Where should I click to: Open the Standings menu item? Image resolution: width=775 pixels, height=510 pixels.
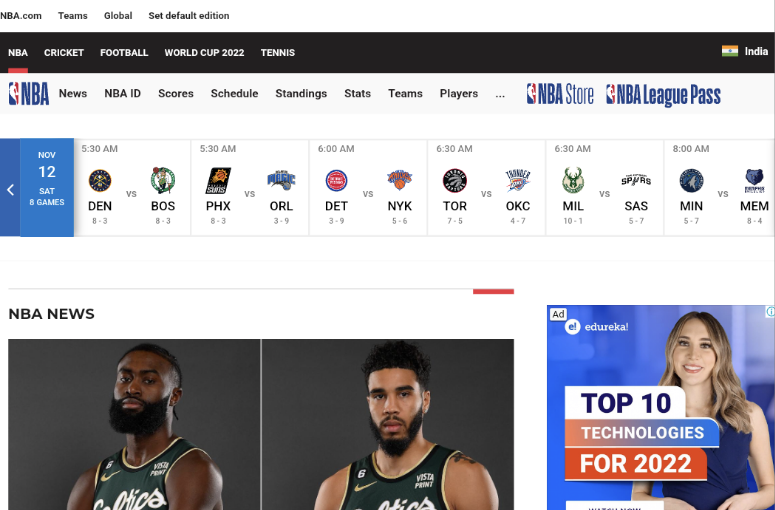coord(301,93)
